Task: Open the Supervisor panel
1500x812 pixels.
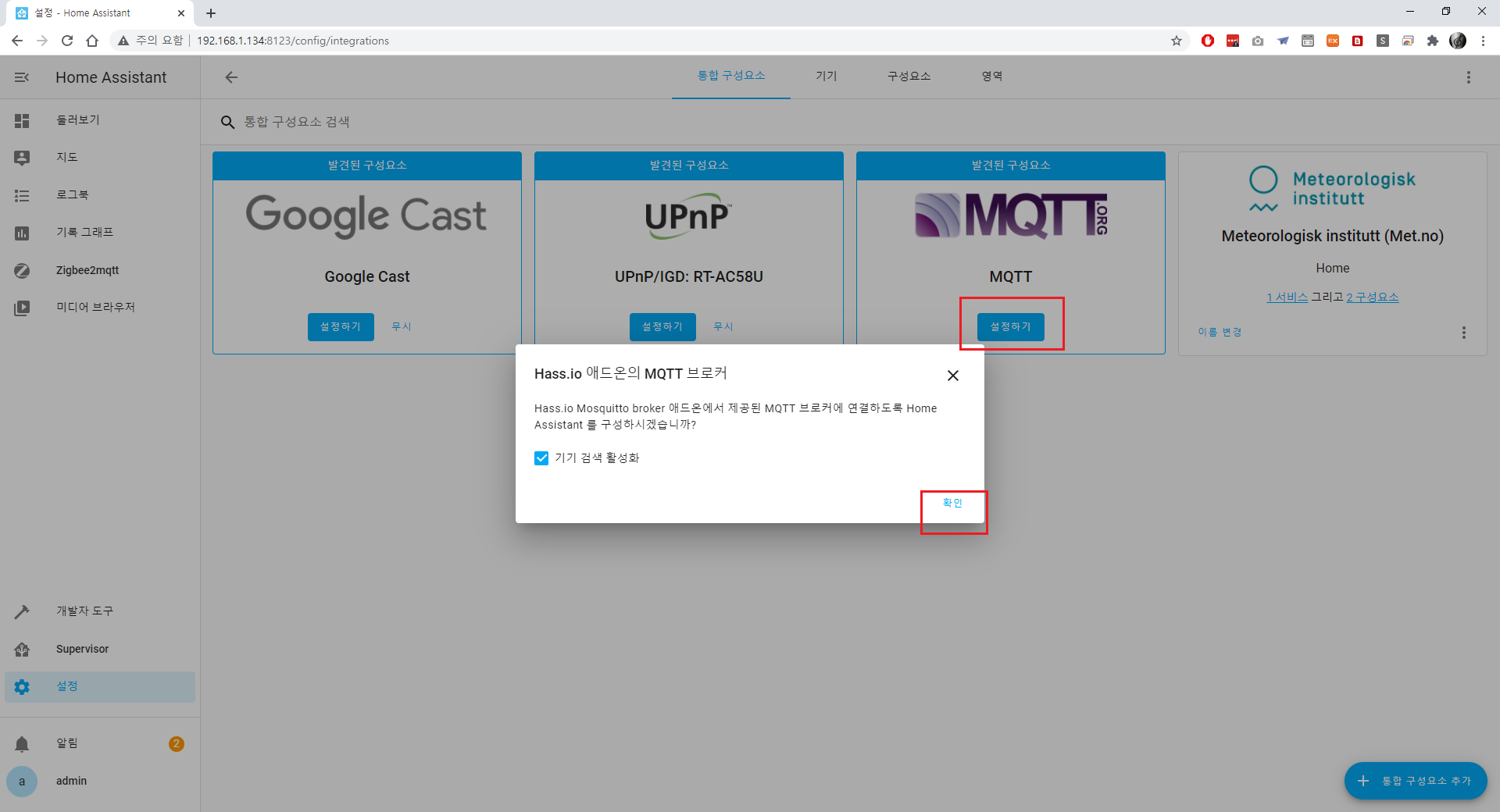Action: pos(100,649)
